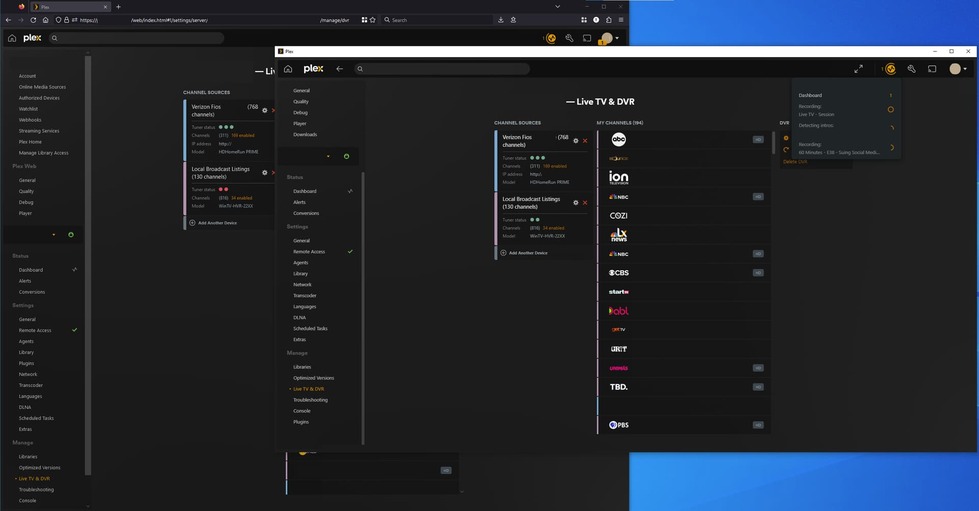Reload the page in Firefox
979x511 pixels.
pos(33,20)
